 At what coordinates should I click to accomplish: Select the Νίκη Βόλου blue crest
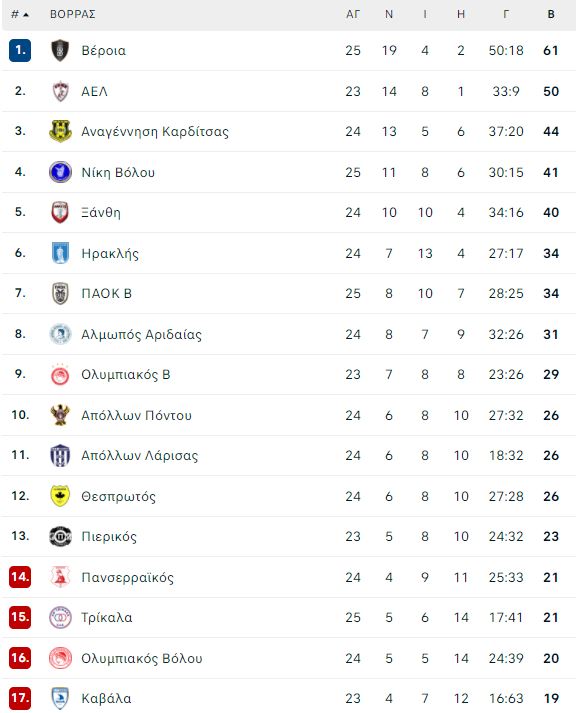click(60, 172)
